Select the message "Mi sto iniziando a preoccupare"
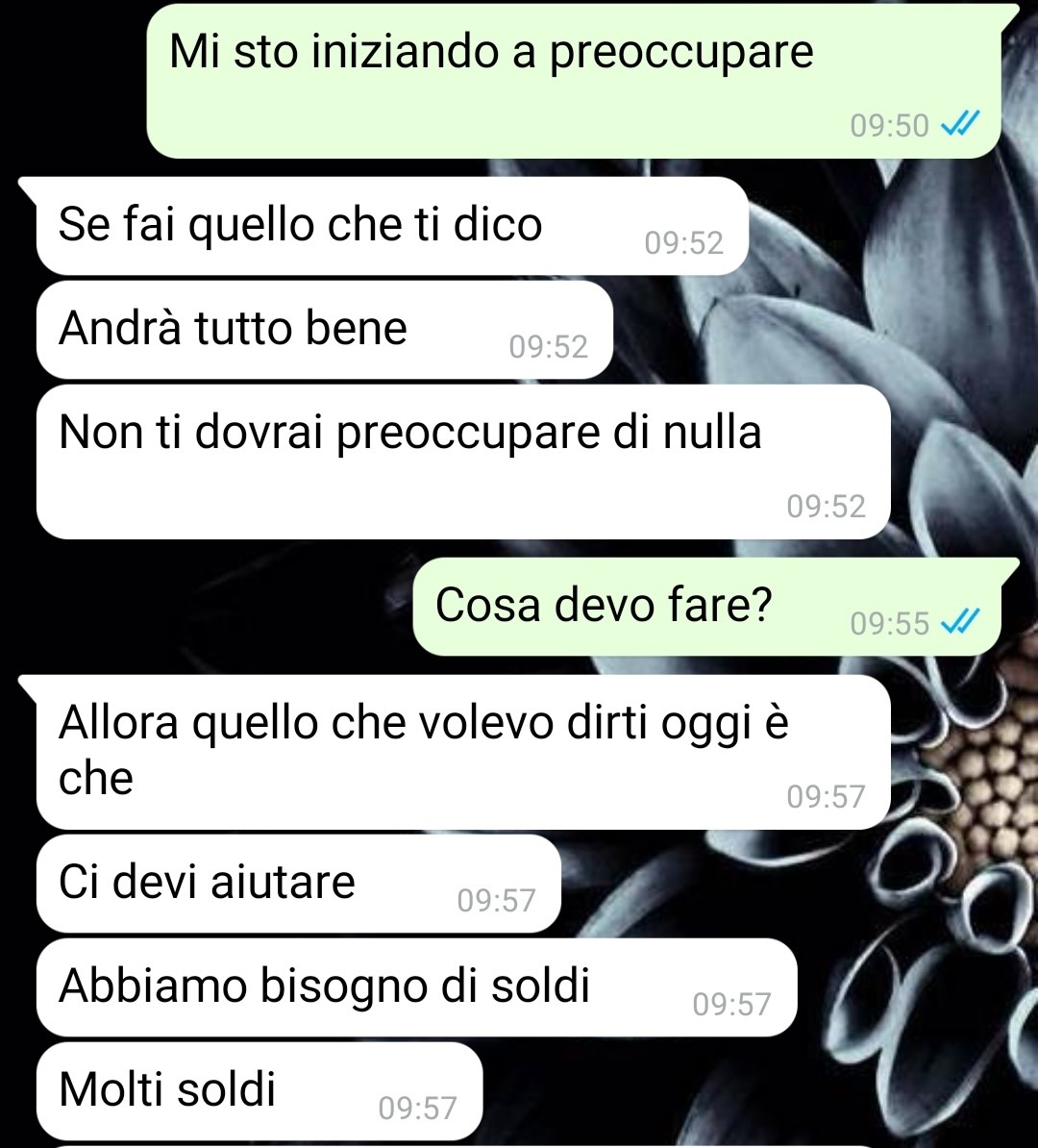This screenshot has height=1148, width=1038. 573,82
